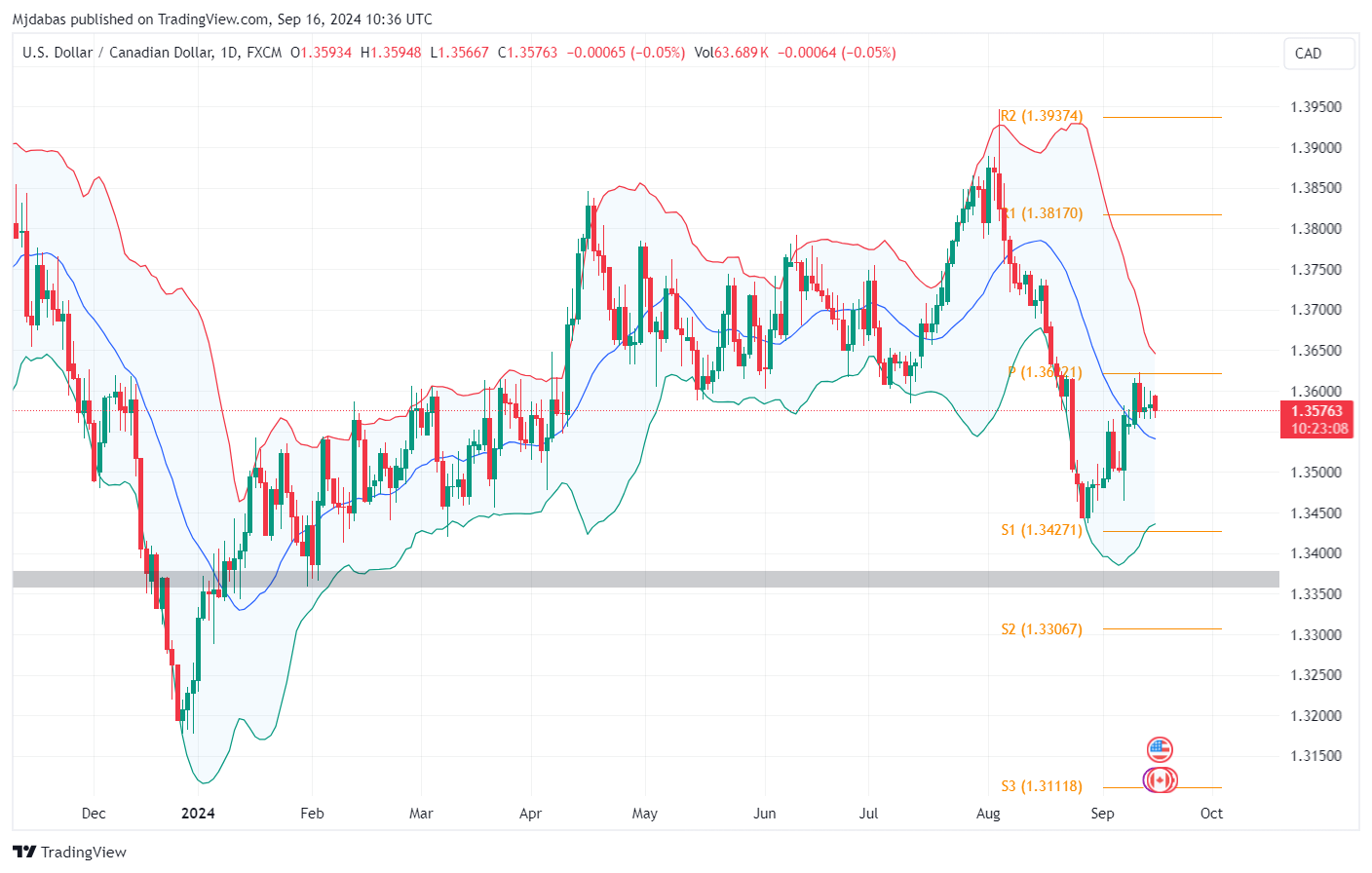Click the 1.39500 price axis label
This screenshot has width=1372, height=873.
(x=1315, y=107)
